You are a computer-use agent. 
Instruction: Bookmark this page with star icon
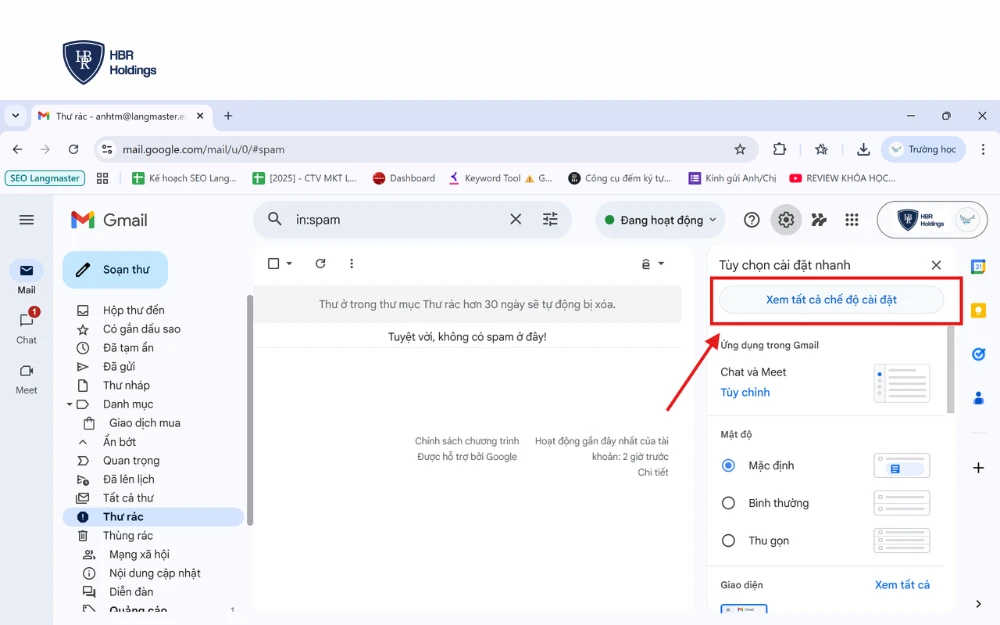[x=740, y=149]
